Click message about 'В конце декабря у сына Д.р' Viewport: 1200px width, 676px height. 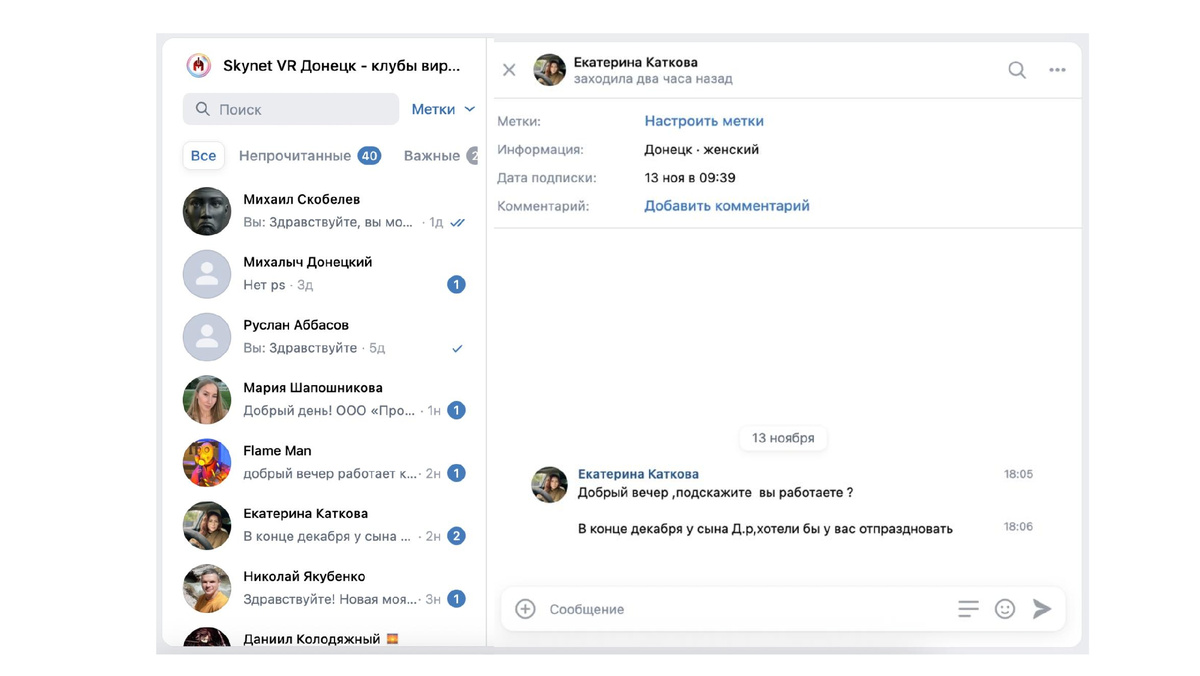765,528
